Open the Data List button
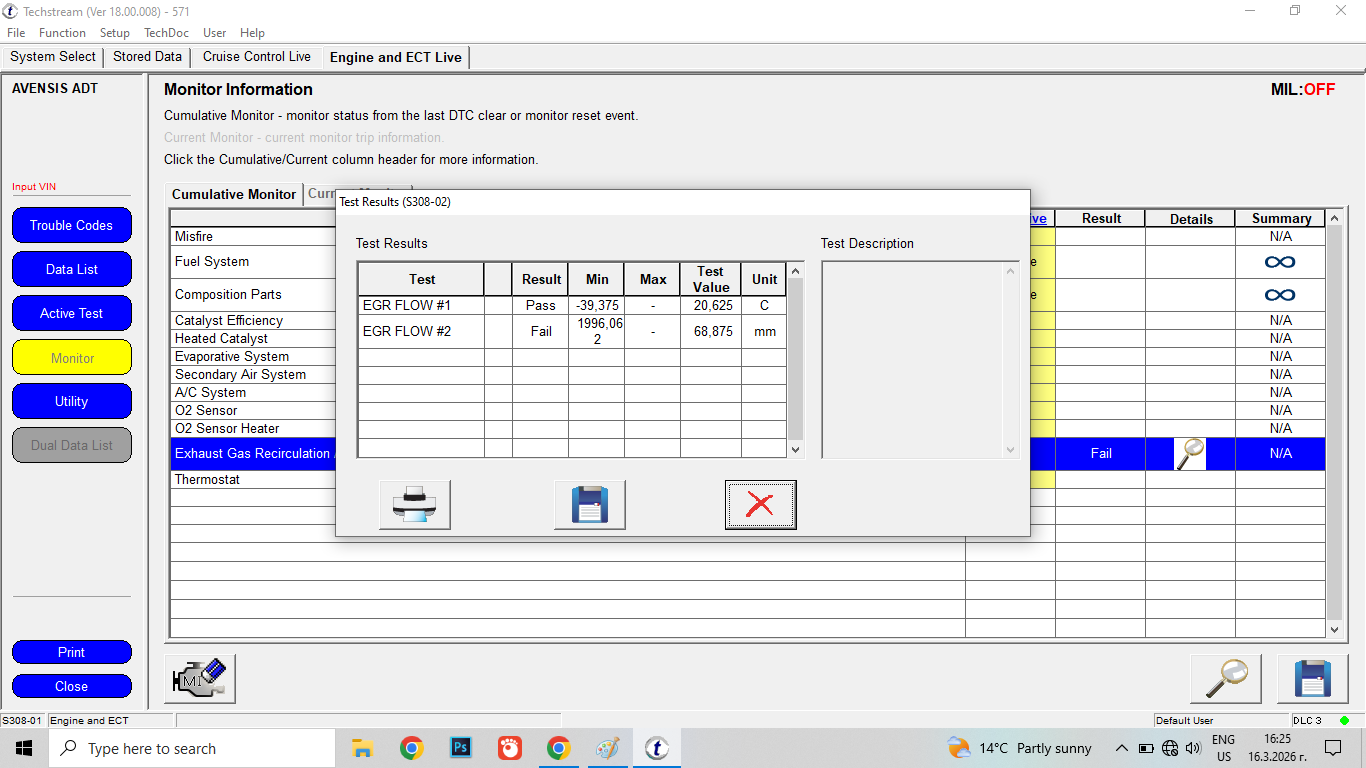Viewport: 1366px width, 768px height. coord(71,269)
